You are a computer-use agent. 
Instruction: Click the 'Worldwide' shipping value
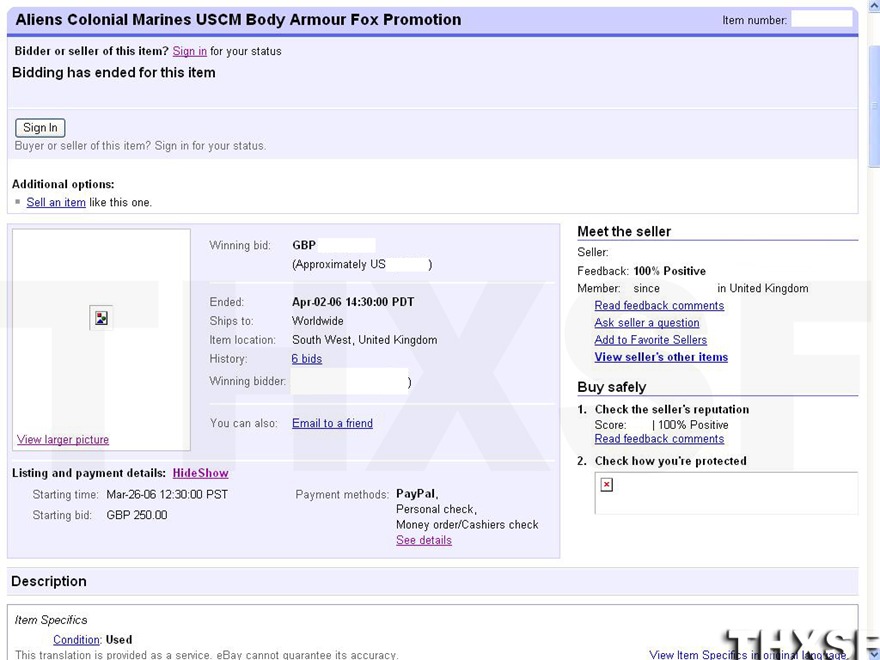(318, 321)
